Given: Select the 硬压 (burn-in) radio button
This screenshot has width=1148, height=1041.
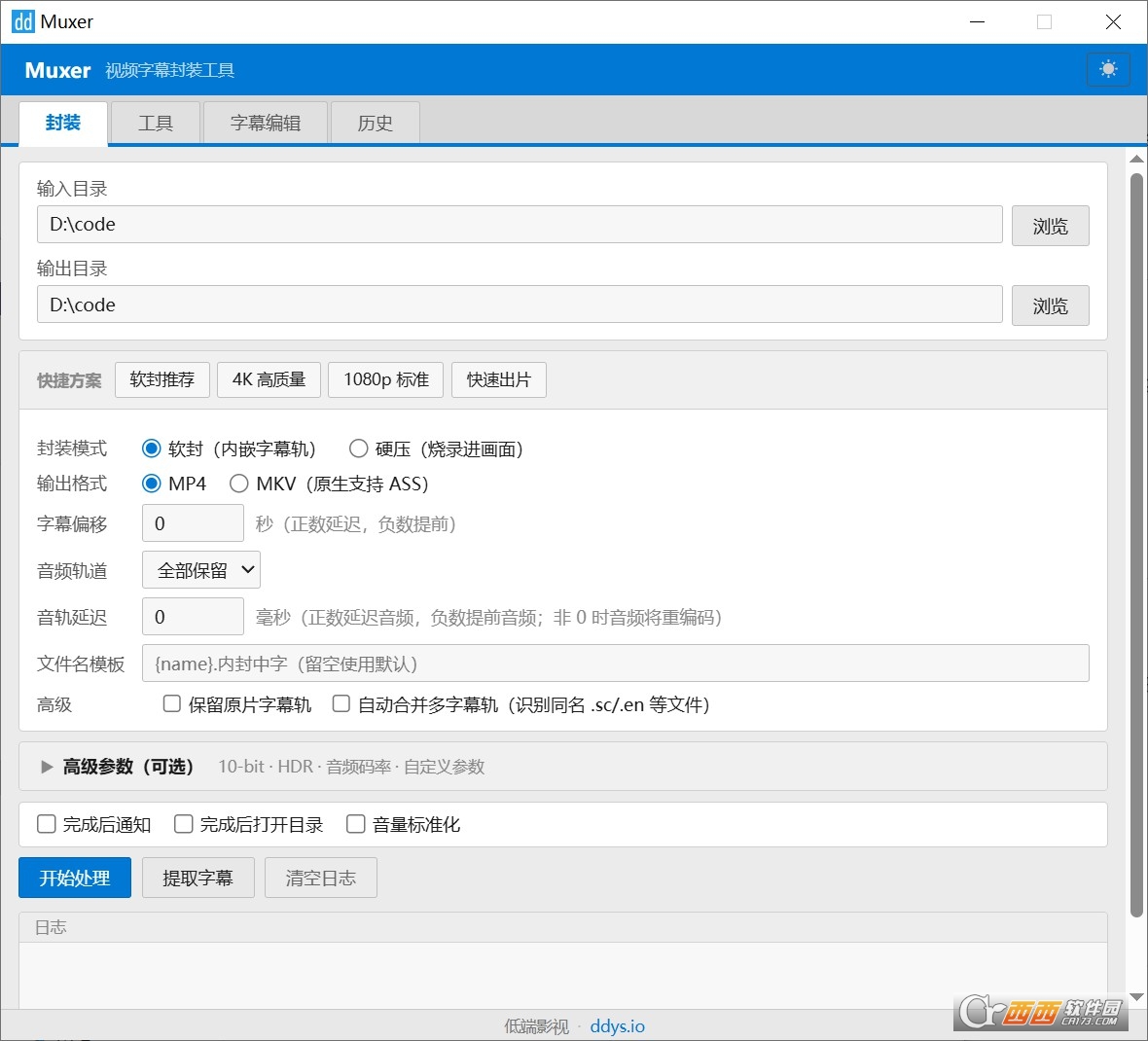Looking at the screenshot, I should click(359, 449).
